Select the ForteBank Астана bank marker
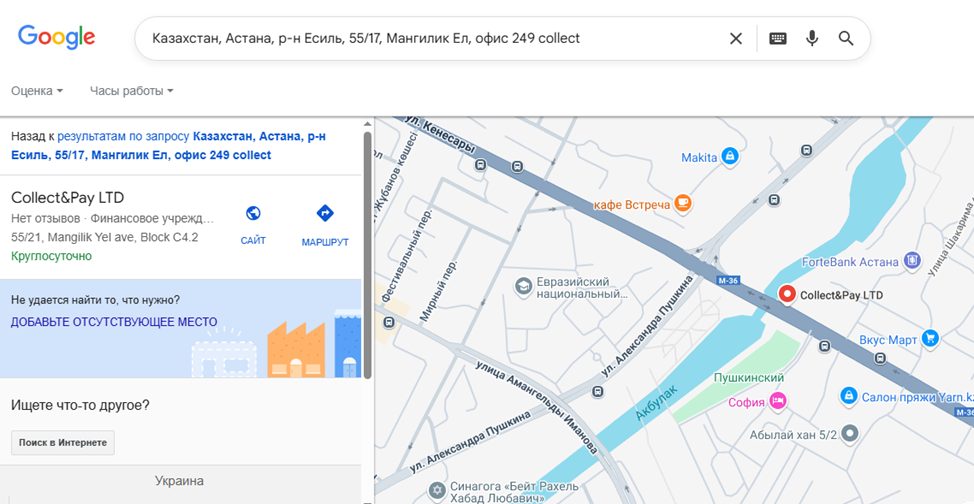The height and width of the screenshot is (504, 974). [911, 261]
